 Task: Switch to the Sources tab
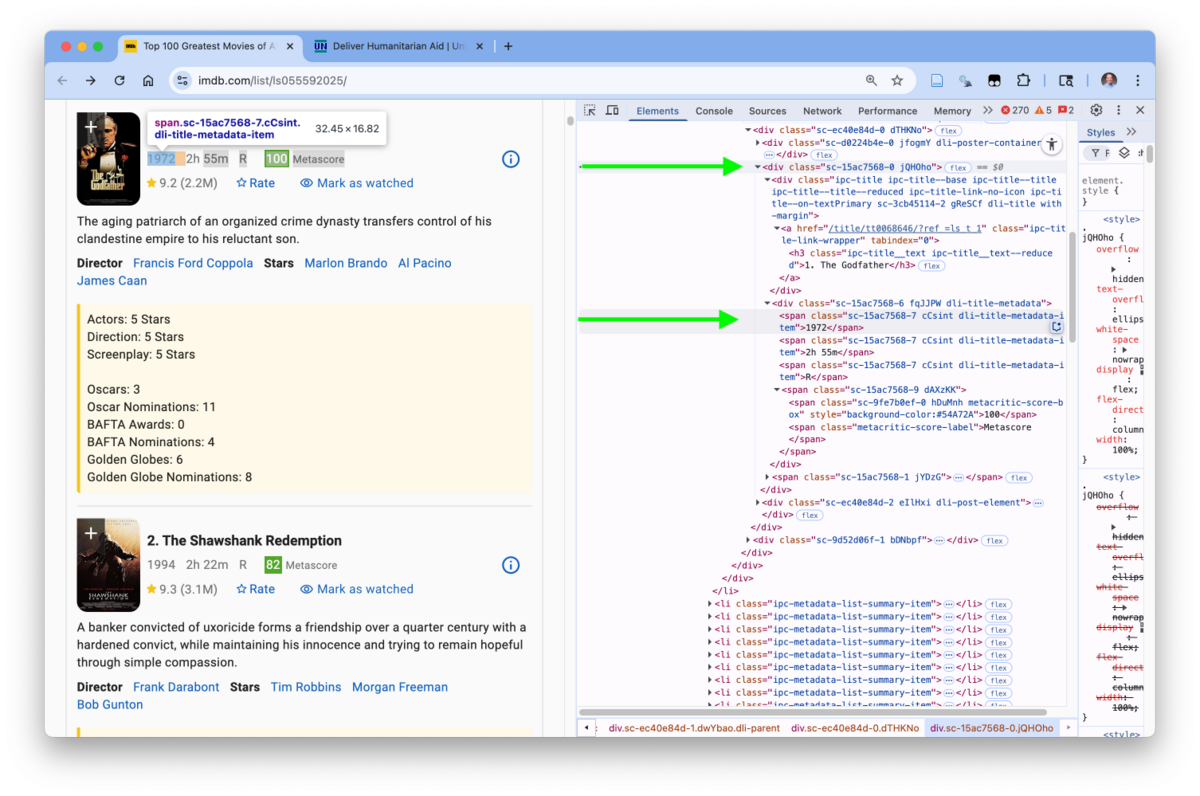click(767, 111)
